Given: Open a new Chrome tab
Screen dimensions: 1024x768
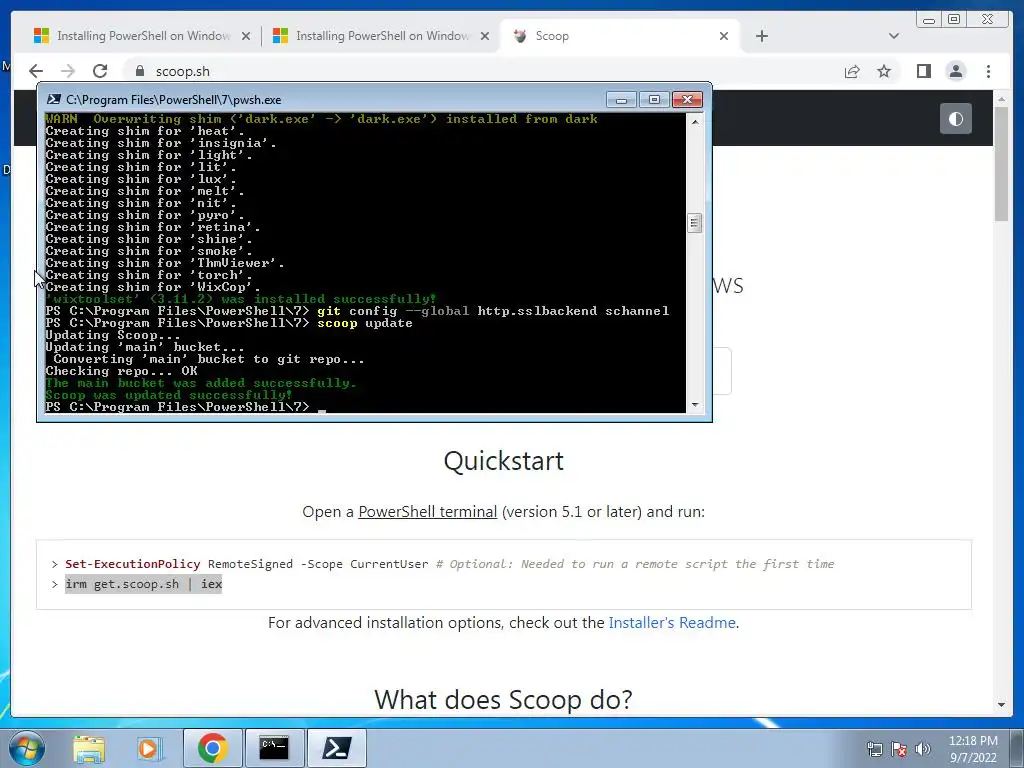Looking at the screenshot, I should [761, 36].
